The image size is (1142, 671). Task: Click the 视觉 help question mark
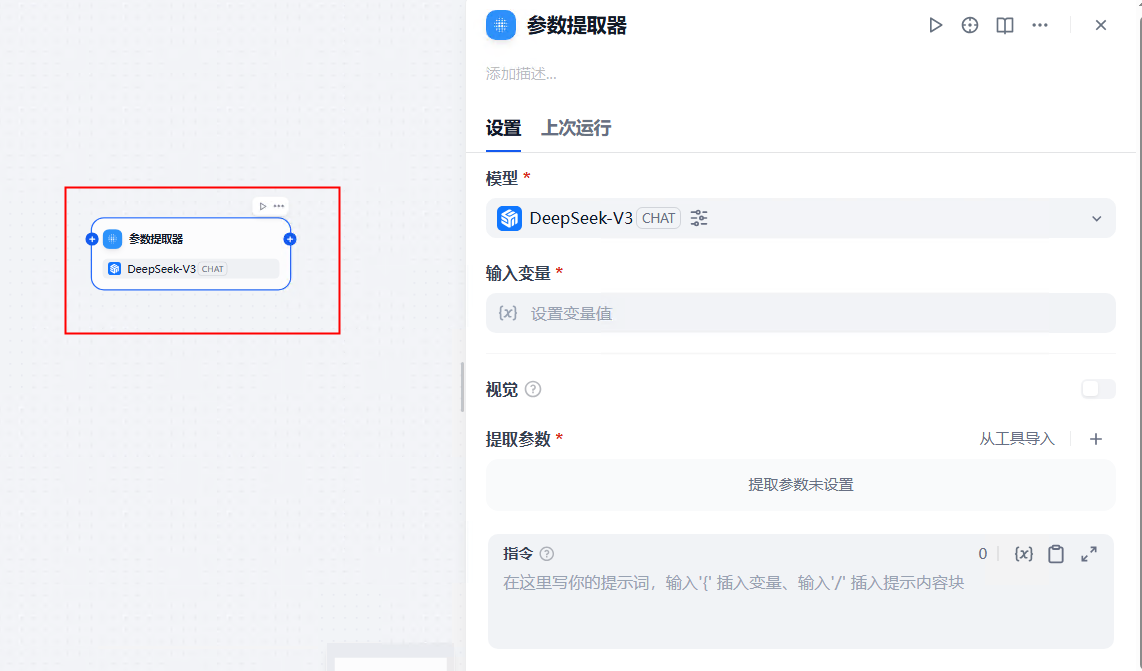pos(532,389)
